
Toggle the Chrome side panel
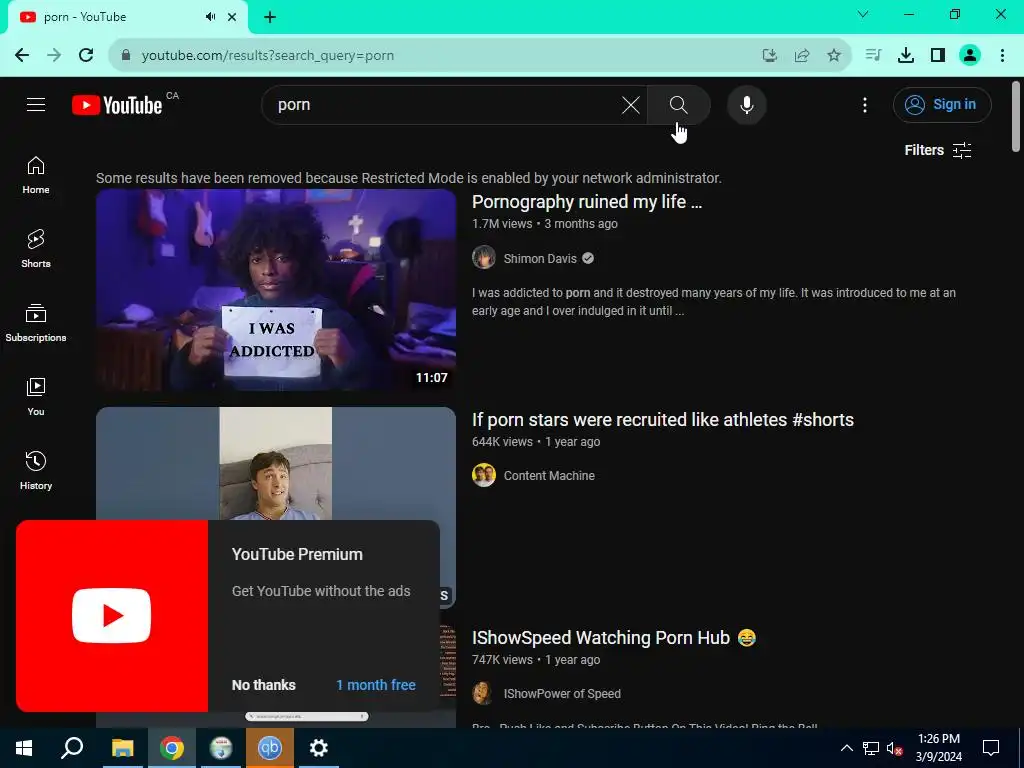tap(938, 55)
